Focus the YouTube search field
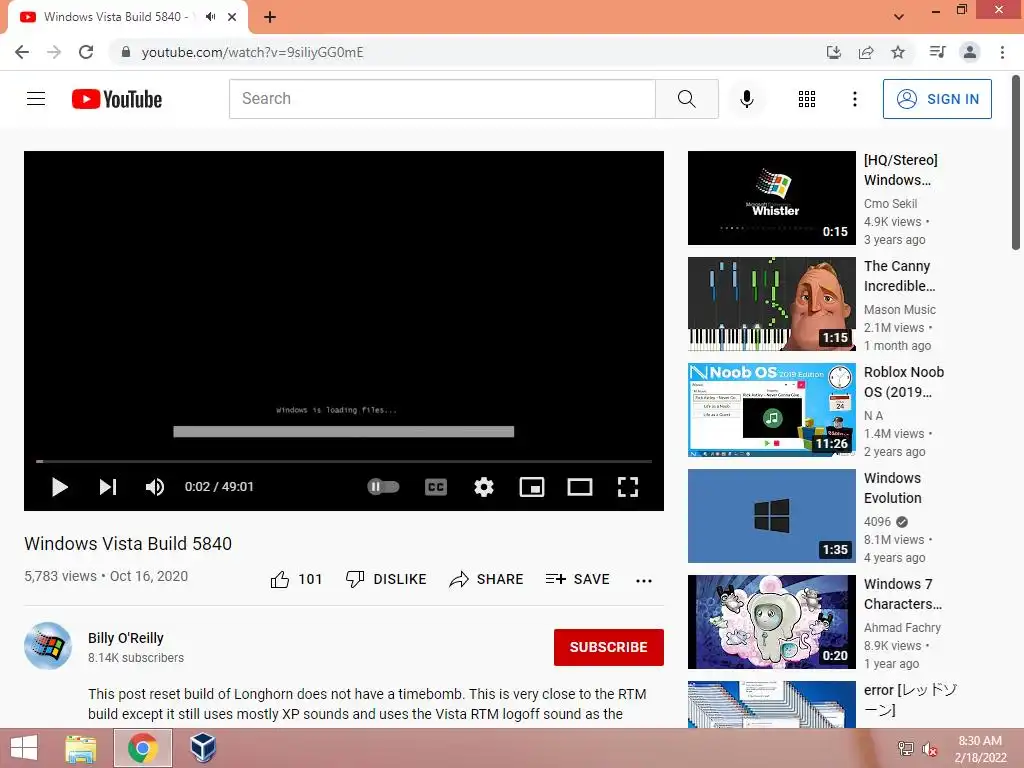The image size is (1024, 768). (x=442, y=99)
